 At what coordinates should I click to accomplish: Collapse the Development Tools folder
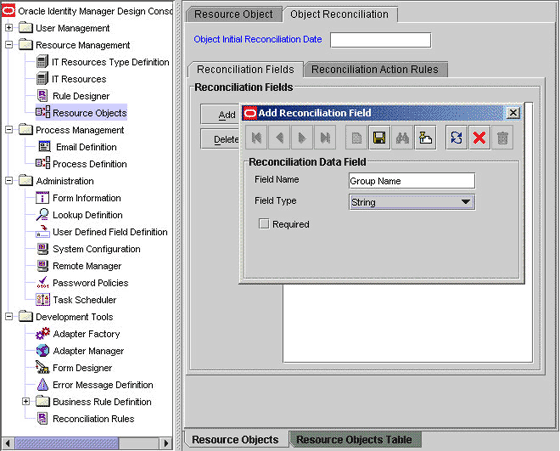click(9, 316)
